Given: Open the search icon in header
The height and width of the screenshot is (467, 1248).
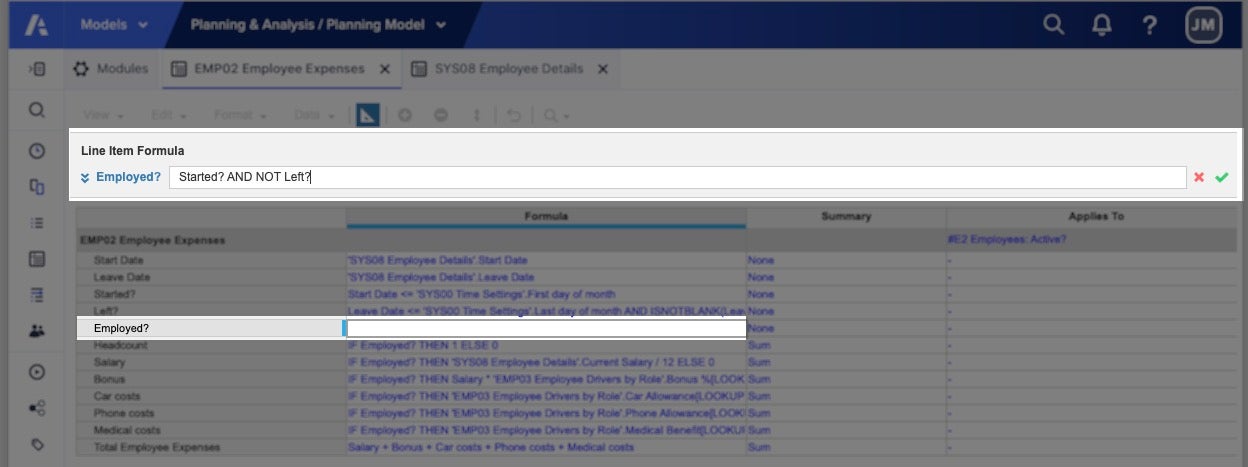Looking at the screenshot, I should (1053, 25).
